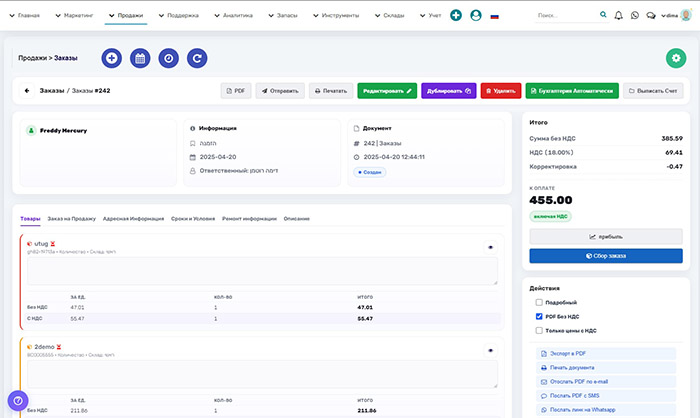Click the blue plus icon to add order
Screen dimensions: 700x418
111,59
